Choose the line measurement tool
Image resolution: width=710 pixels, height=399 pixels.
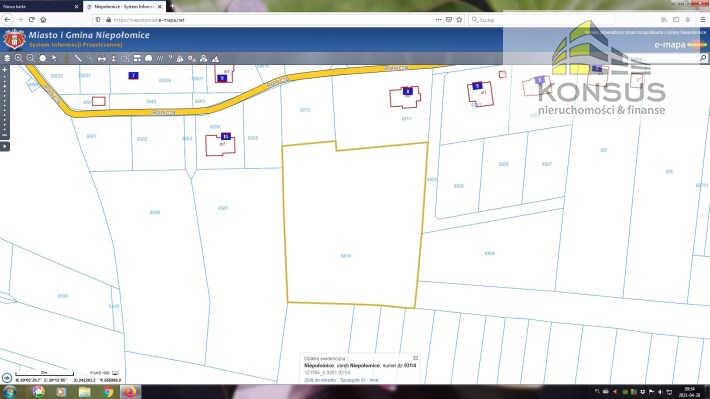coord(78,58)
